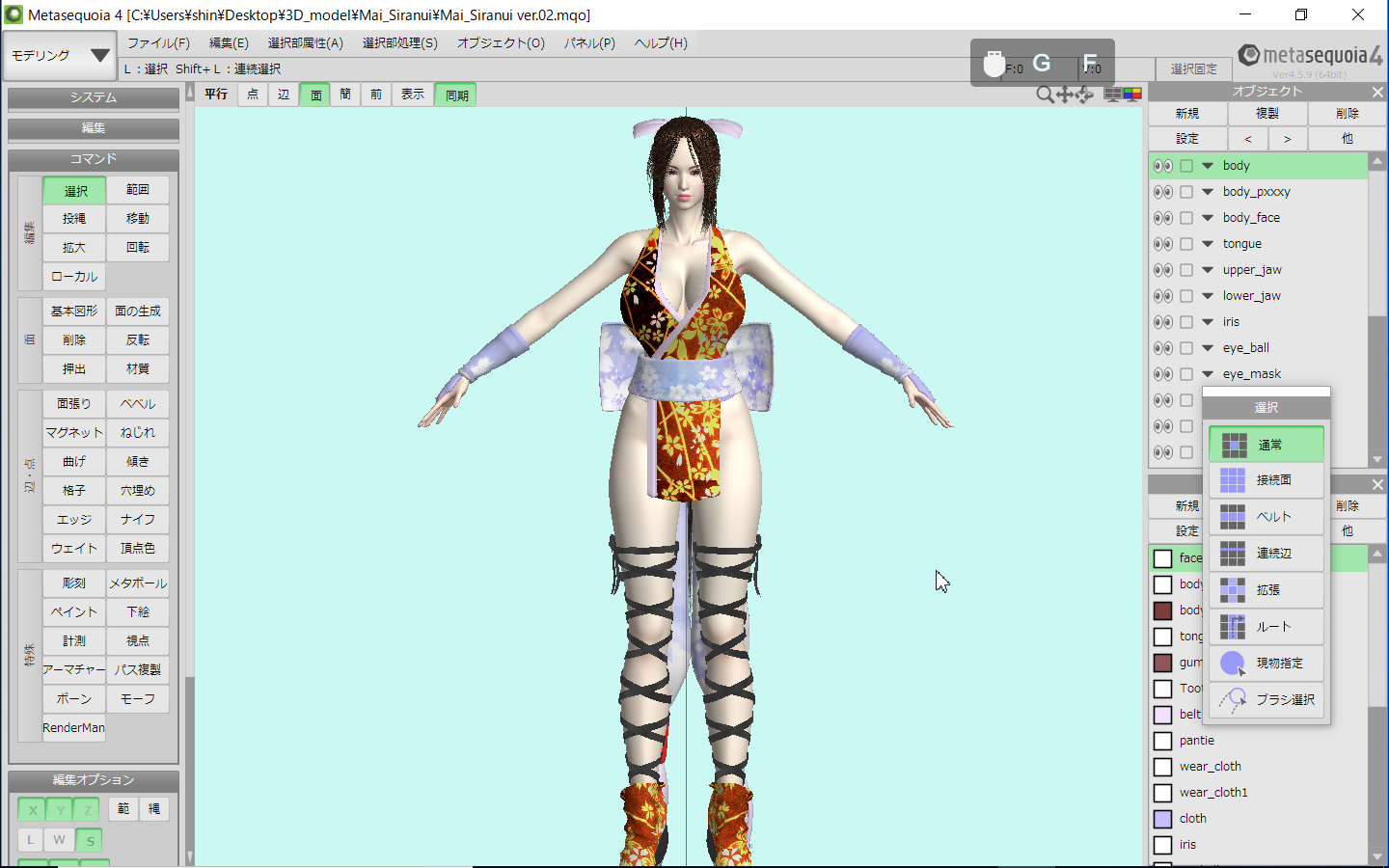
Task: Choose the ベルト belt selection mode
Action: tap(1266, 517)
